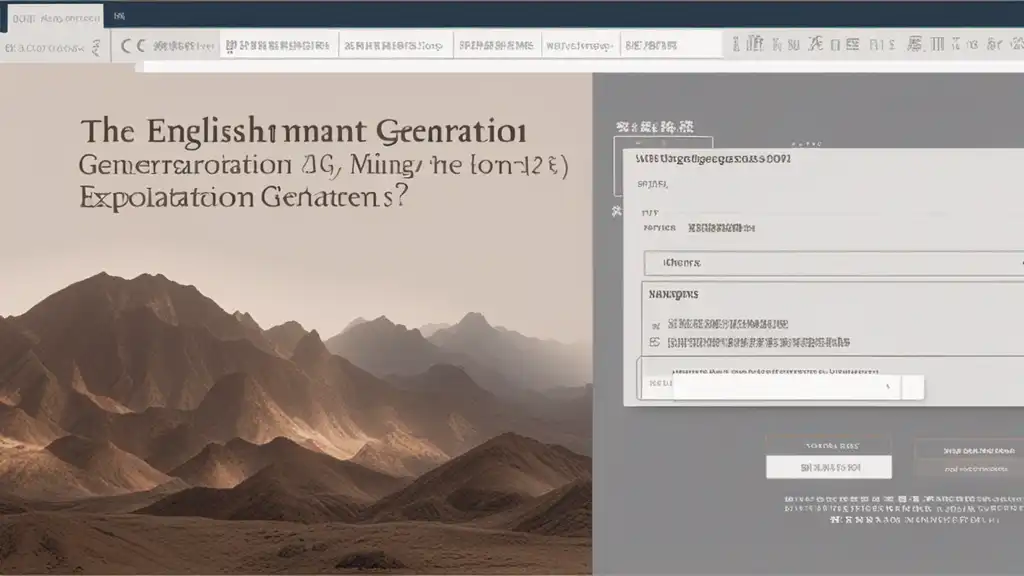
Task: Expand the arrow inside the bottom dialog field
Action: pos(887,386)
